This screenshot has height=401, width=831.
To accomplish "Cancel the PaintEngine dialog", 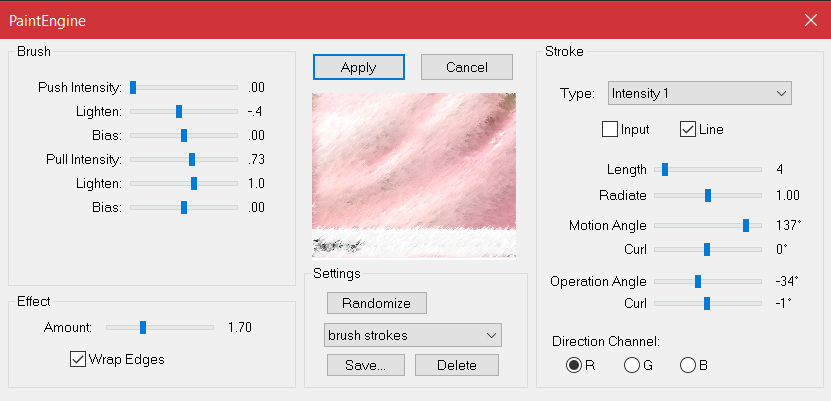I will (467, 67).
